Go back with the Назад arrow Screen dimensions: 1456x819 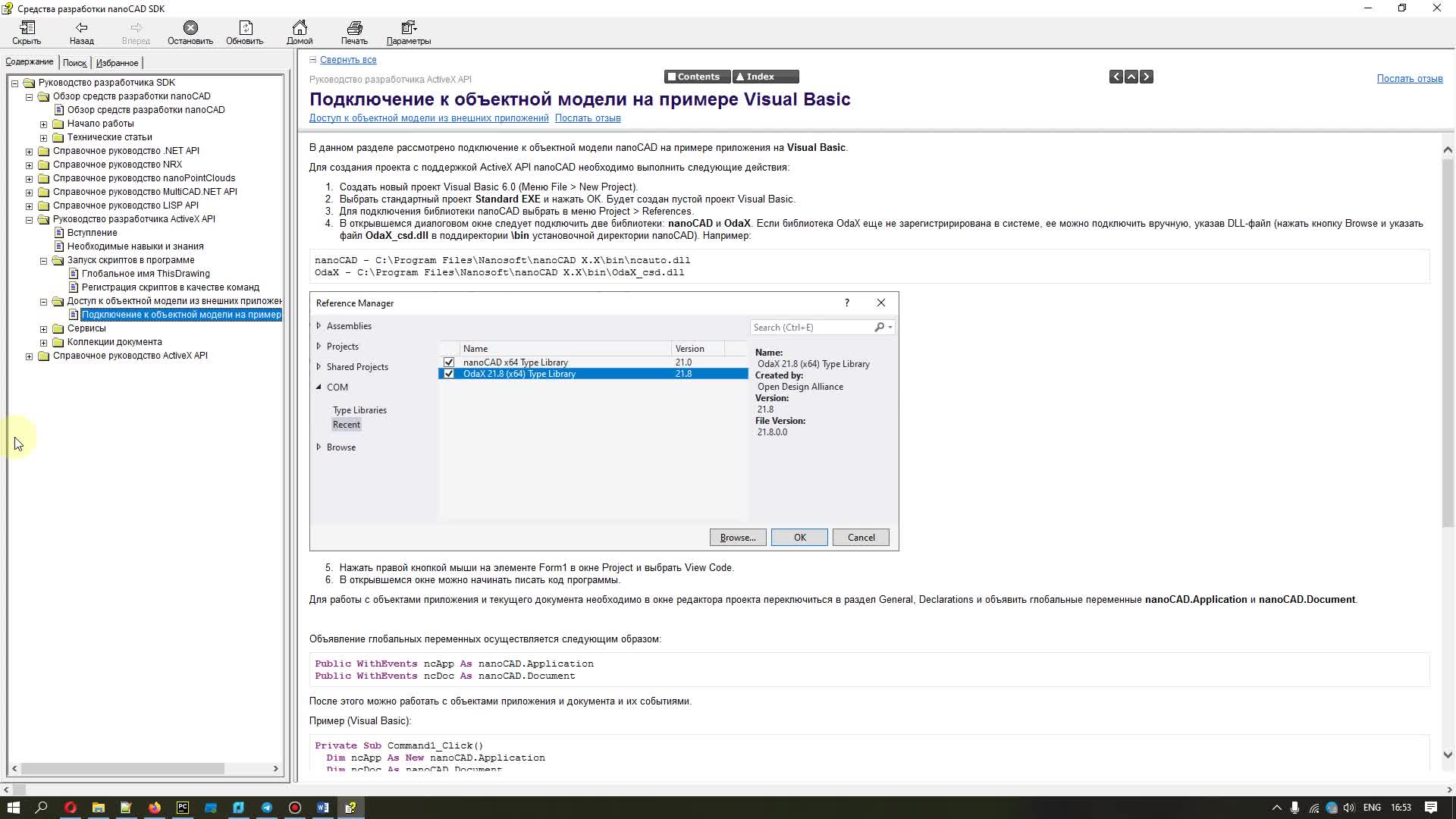click(x=82, y=33)
